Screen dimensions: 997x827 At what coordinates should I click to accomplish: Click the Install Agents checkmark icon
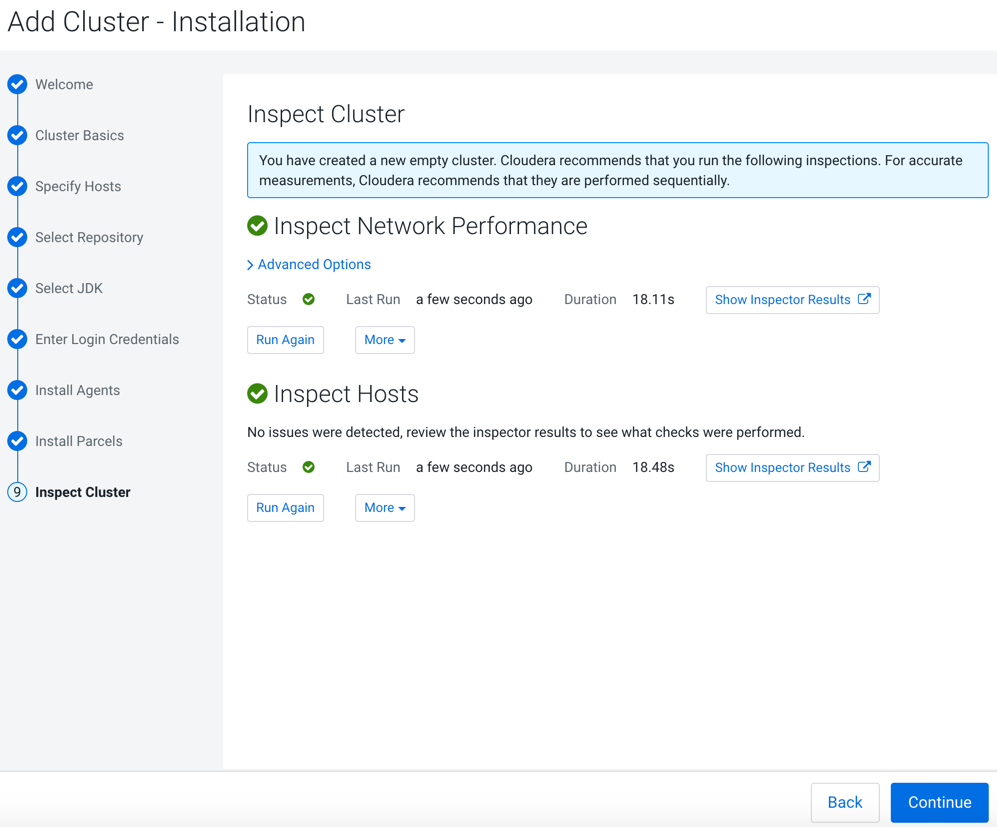pos(17,391)
